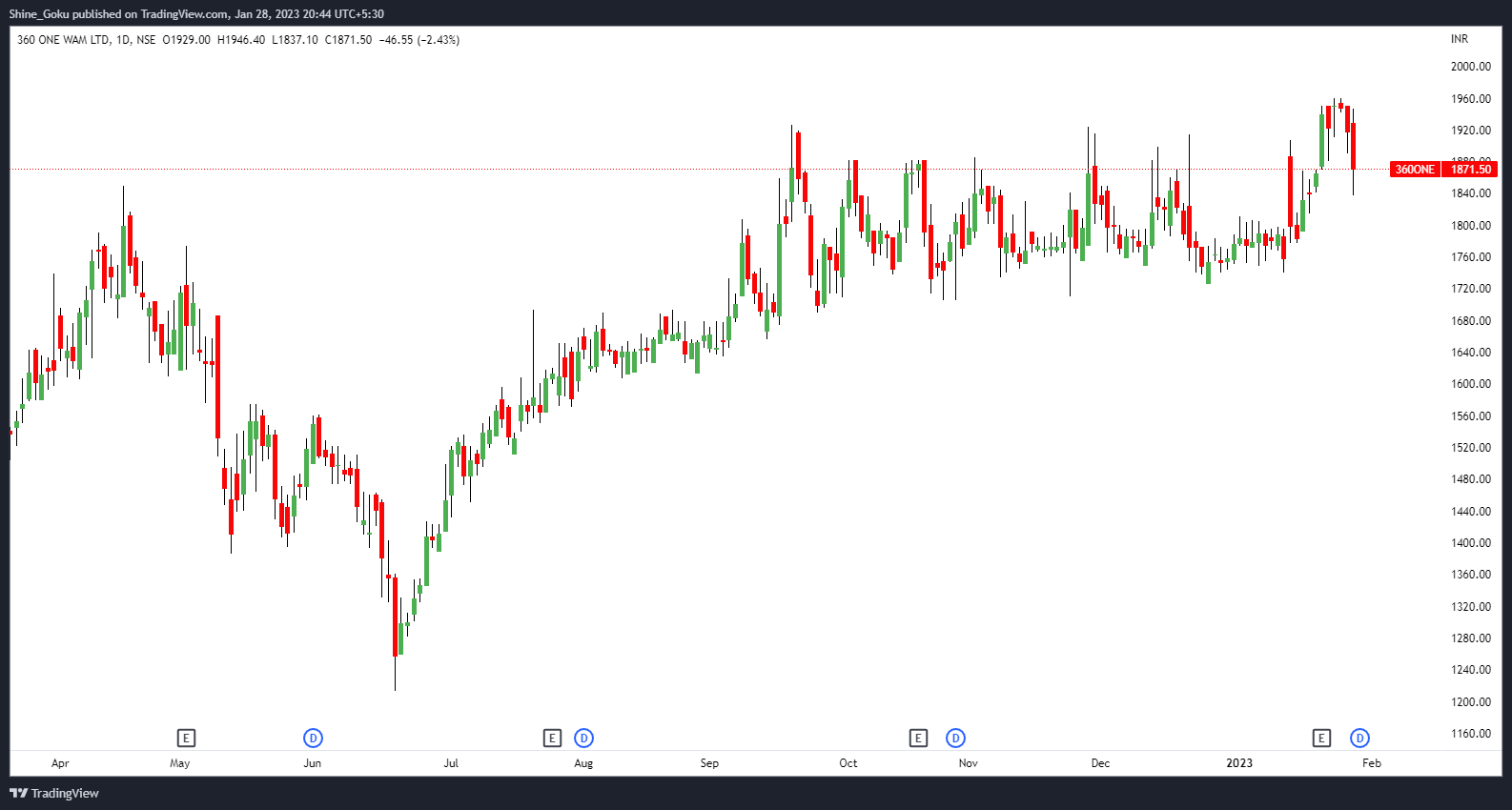Click the Apr label on time axis
The width and height of the screenshot is (1512, 810).
click(x=60, y=763)
